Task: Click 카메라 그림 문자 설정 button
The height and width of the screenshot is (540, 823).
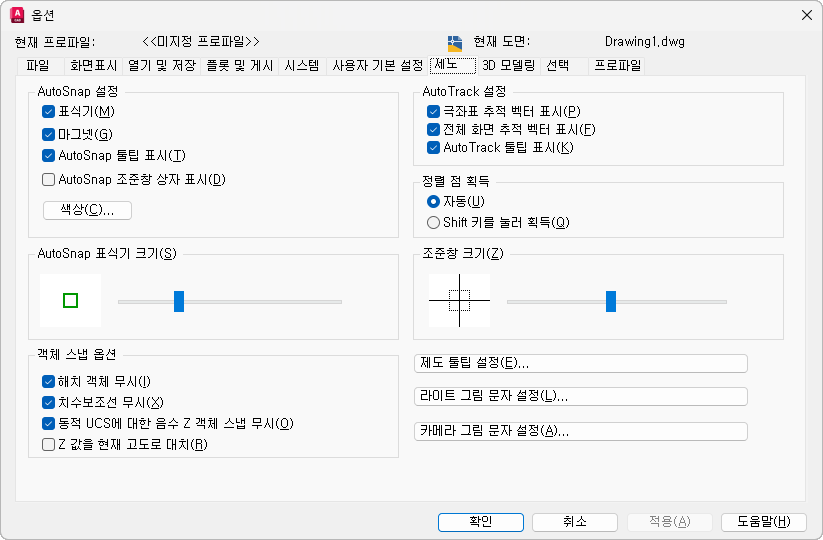Action: (580, 431)
